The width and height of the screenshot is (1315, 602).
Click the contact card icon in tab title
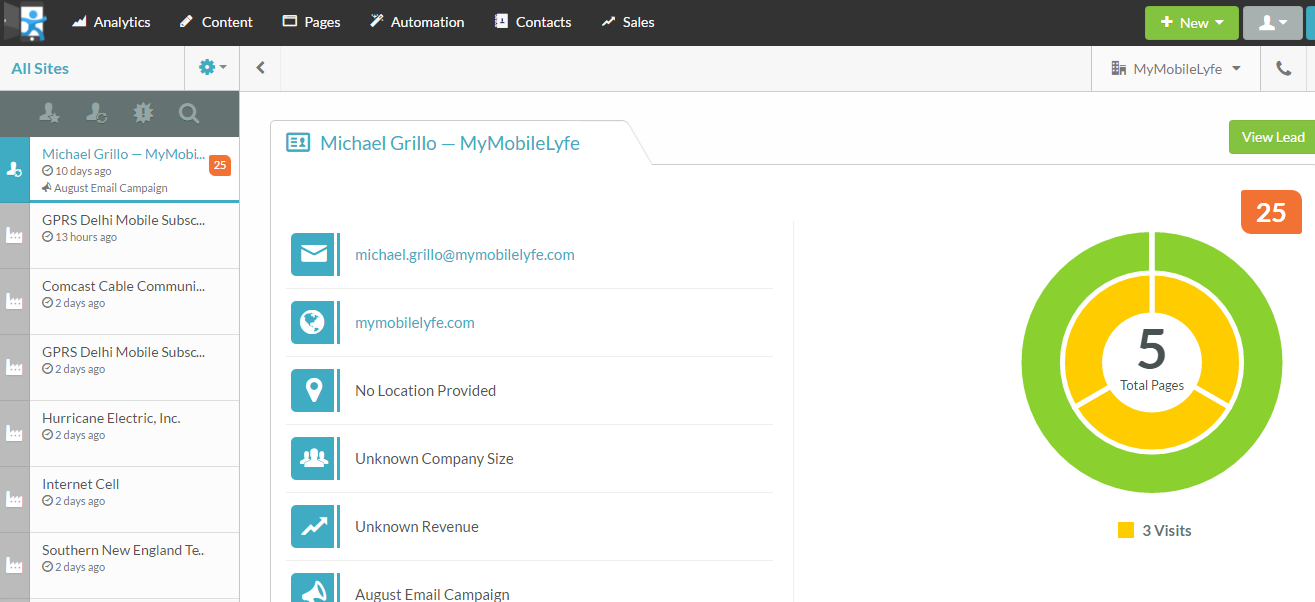298,143
